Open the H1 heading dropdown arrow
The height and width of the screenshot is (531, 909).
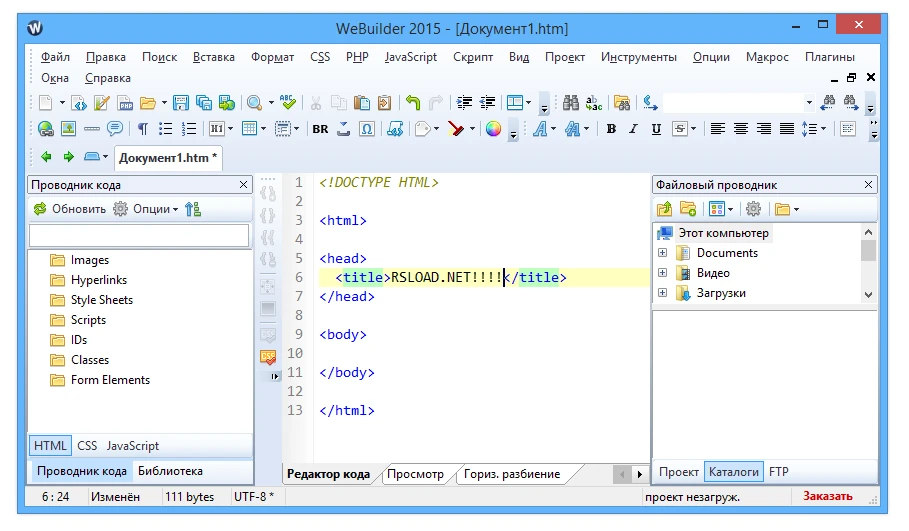(230, 129)
